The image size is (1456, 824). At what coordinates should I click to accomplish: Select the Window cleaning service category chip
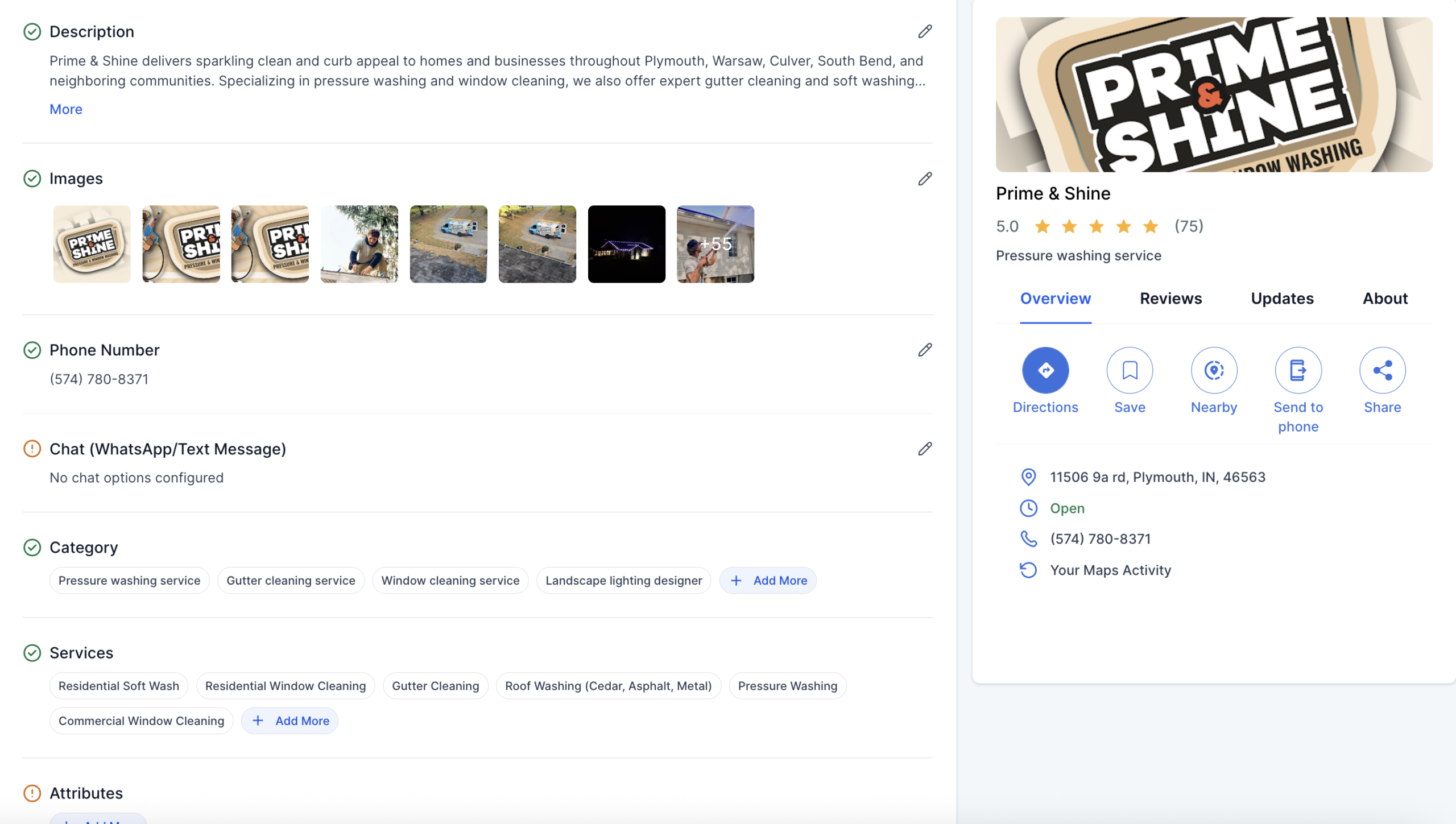pos(450,581)
